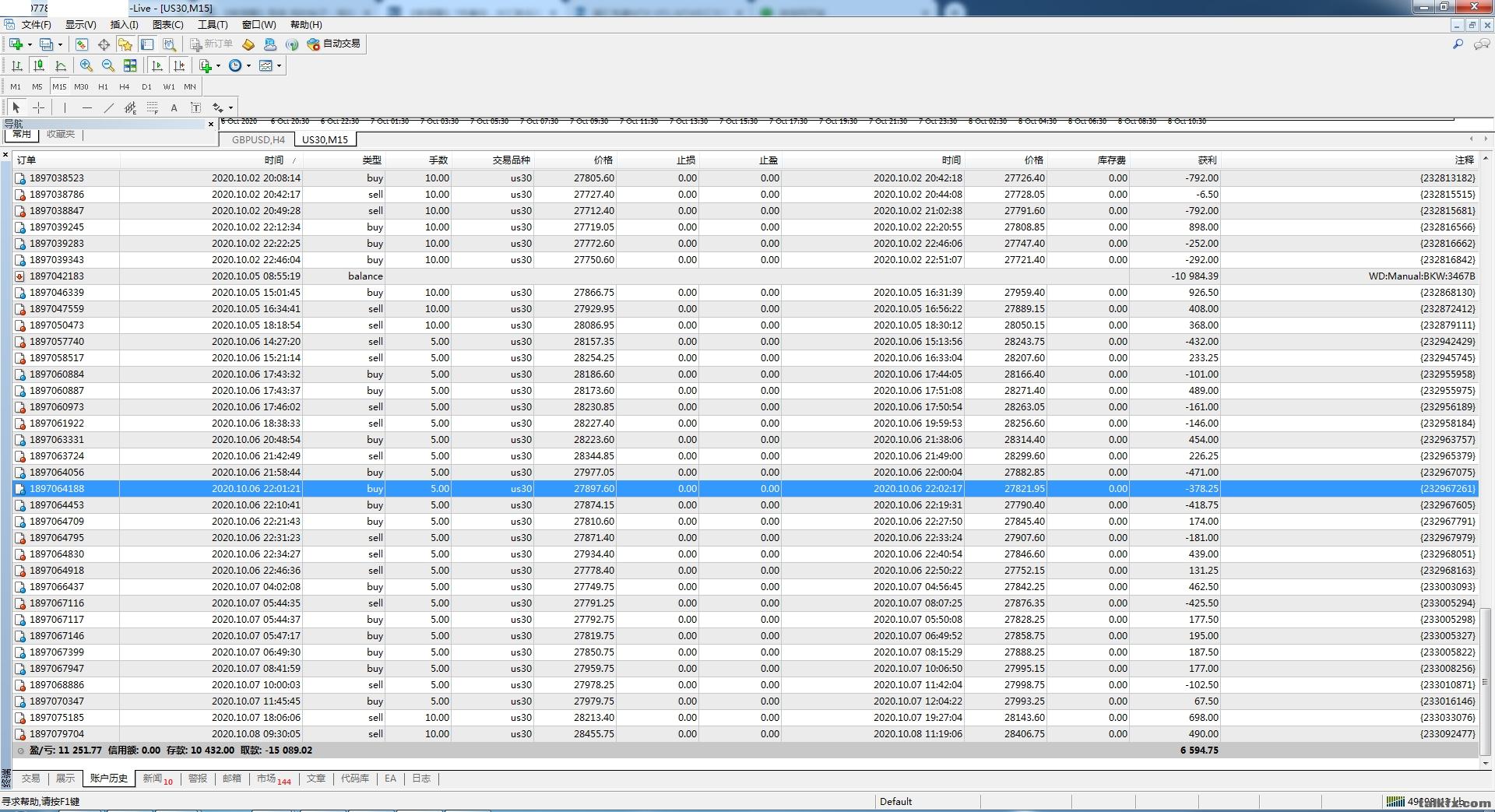Select the M5 timeframe

click(x=37, y=87)
